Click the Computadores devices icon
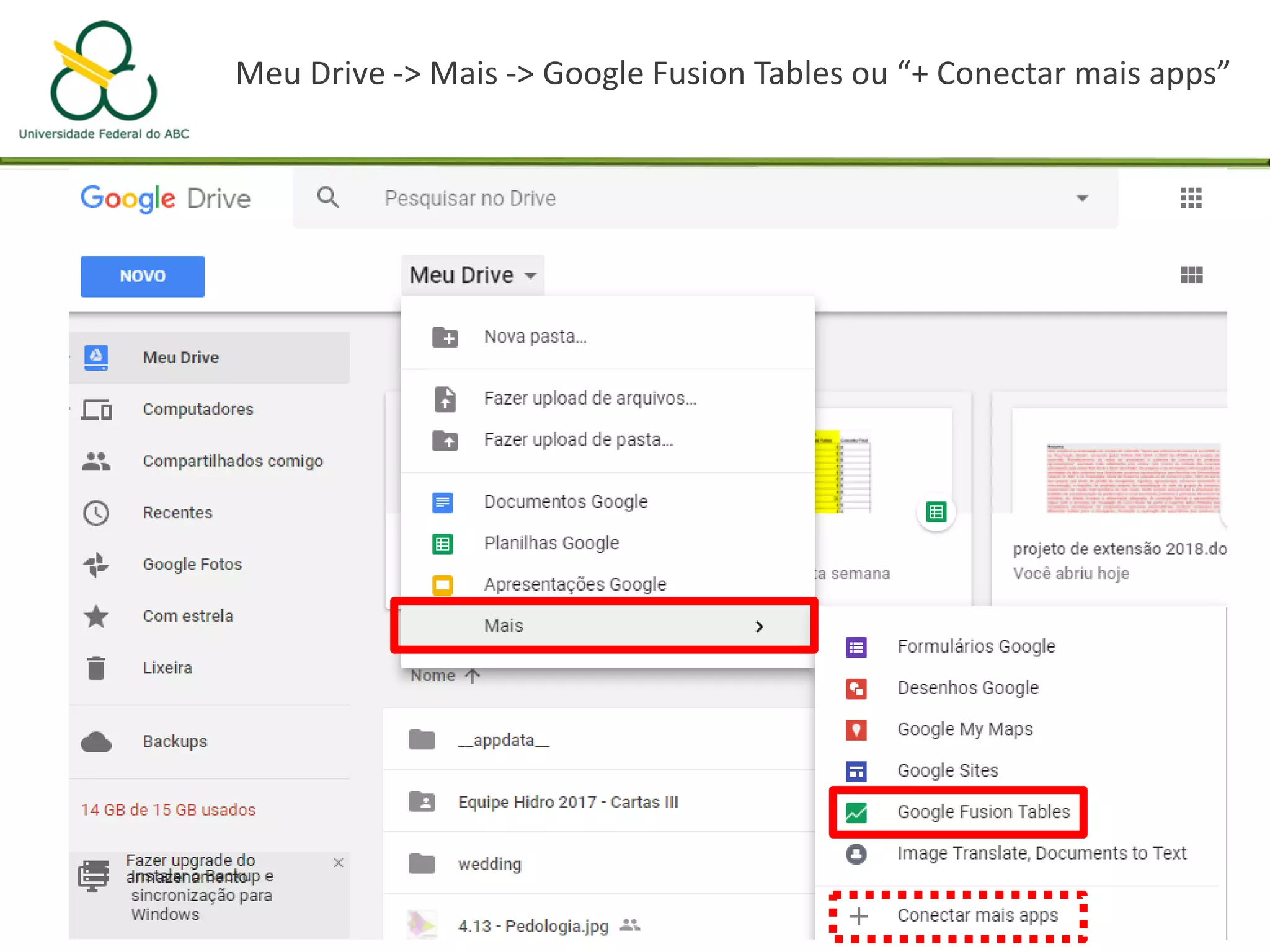The image size is (1270, 952). (97, 410)
